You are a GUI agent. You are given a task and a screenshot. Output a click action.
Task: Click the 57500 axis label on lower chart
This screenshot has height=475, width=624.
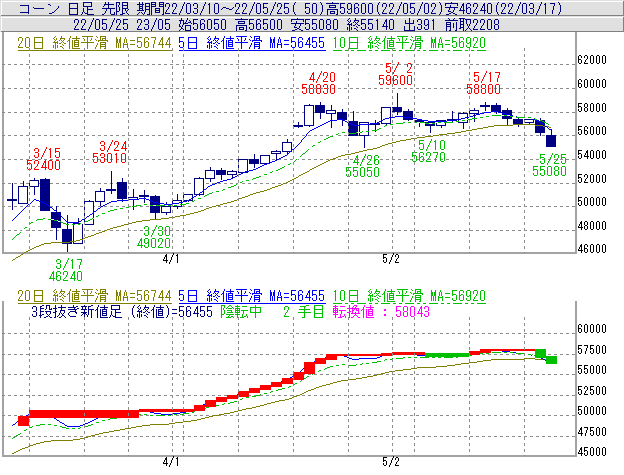point(592,350)
